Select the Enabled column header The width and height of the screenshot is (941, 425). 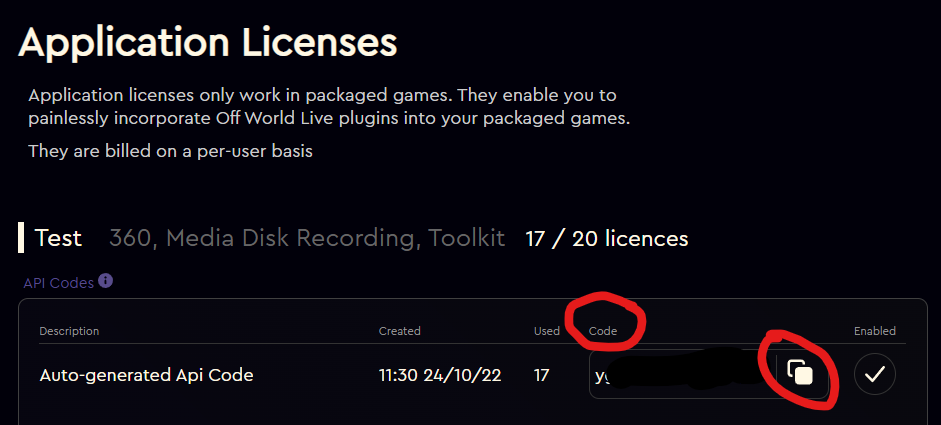click(x=874, y=331)
